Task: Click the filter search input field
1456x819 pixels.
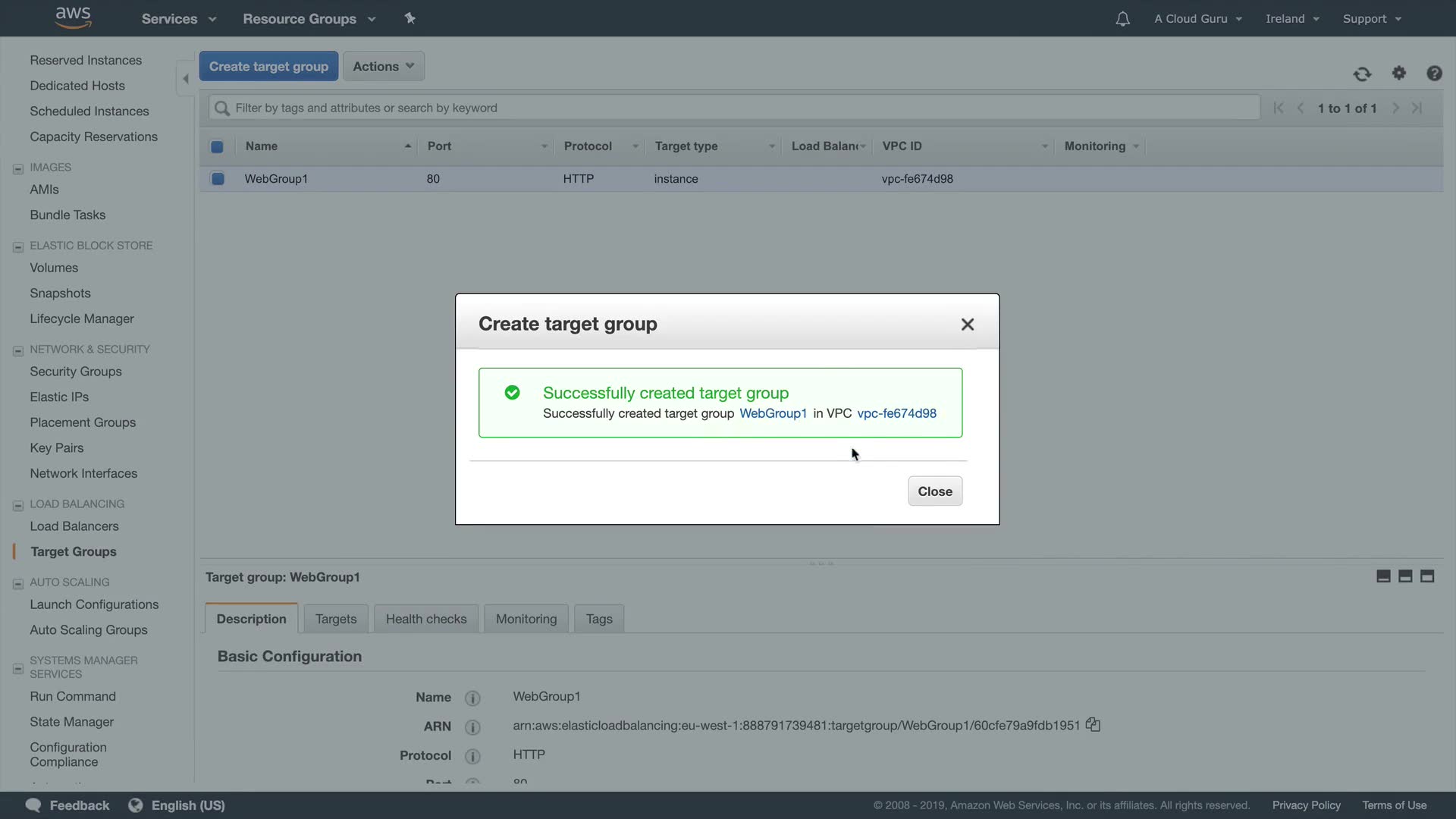Action: click(733, 108)
